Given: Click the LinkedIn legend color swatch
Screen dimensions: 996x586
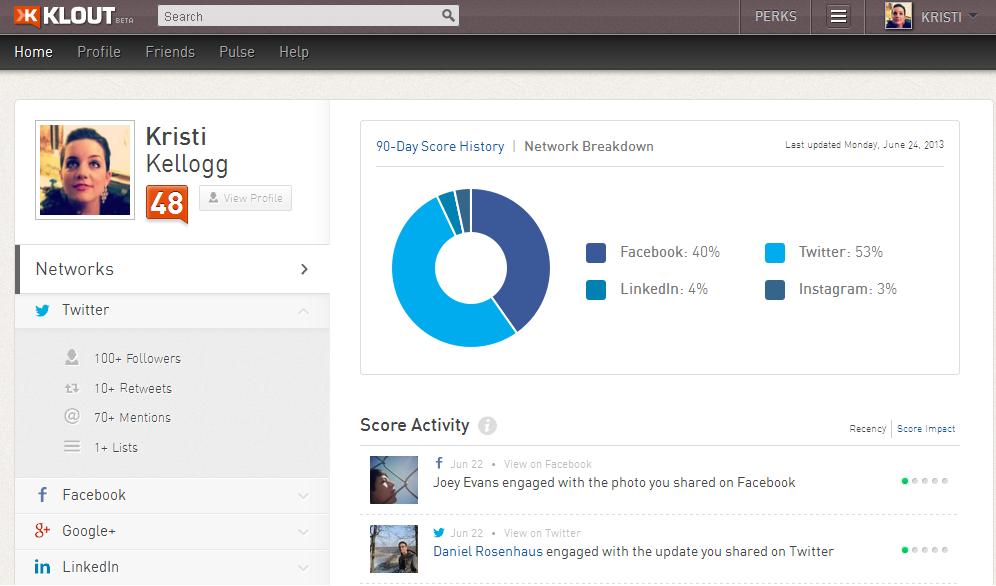Looking at the screenshot, I should (x=596, y=290).
